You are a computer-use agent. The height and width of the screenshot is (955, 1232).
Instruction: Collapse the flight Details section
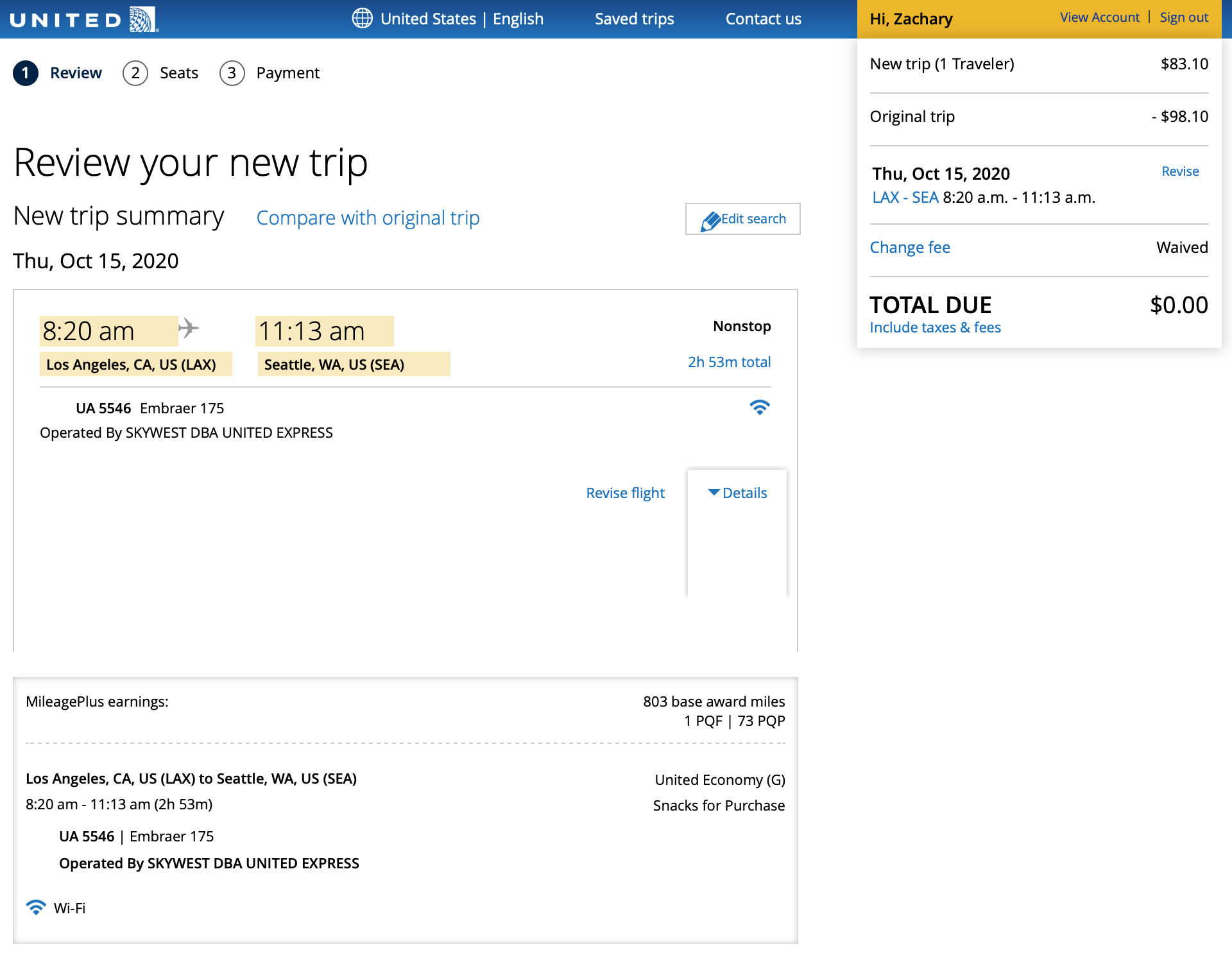tap(737, 493)
